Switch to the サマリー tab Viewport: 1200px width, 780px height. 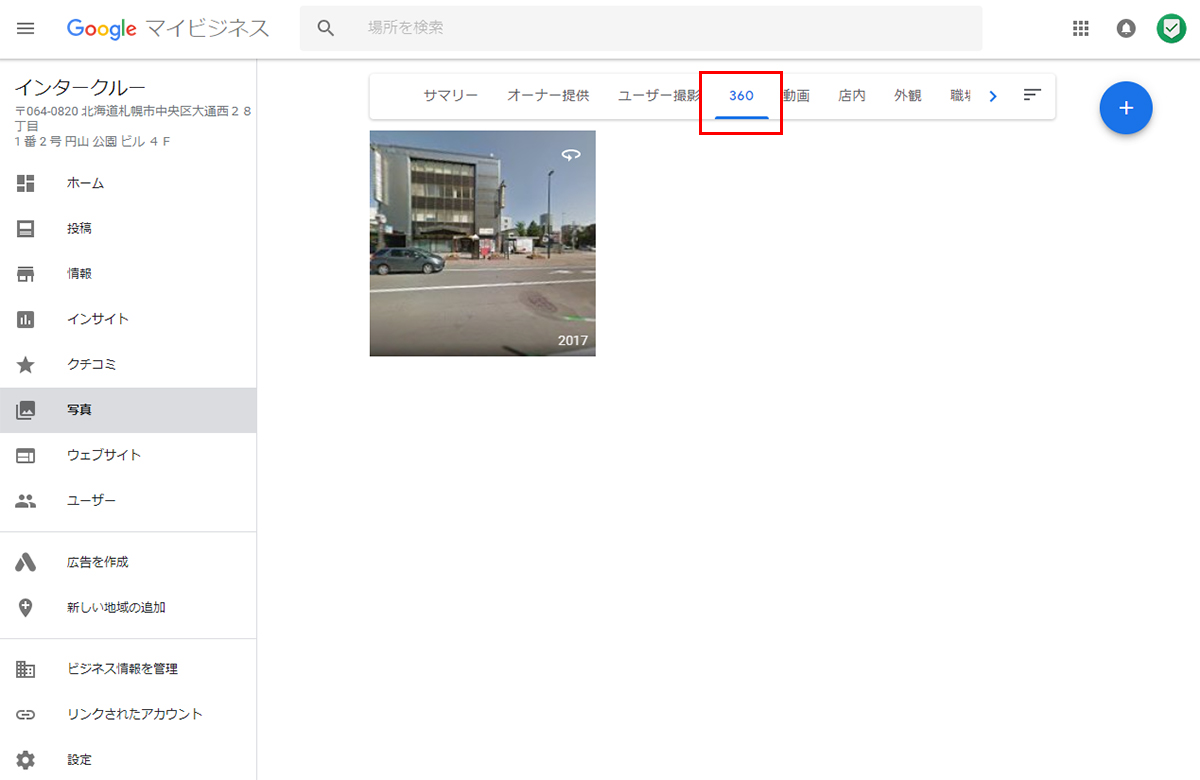[x=450, y=96]
